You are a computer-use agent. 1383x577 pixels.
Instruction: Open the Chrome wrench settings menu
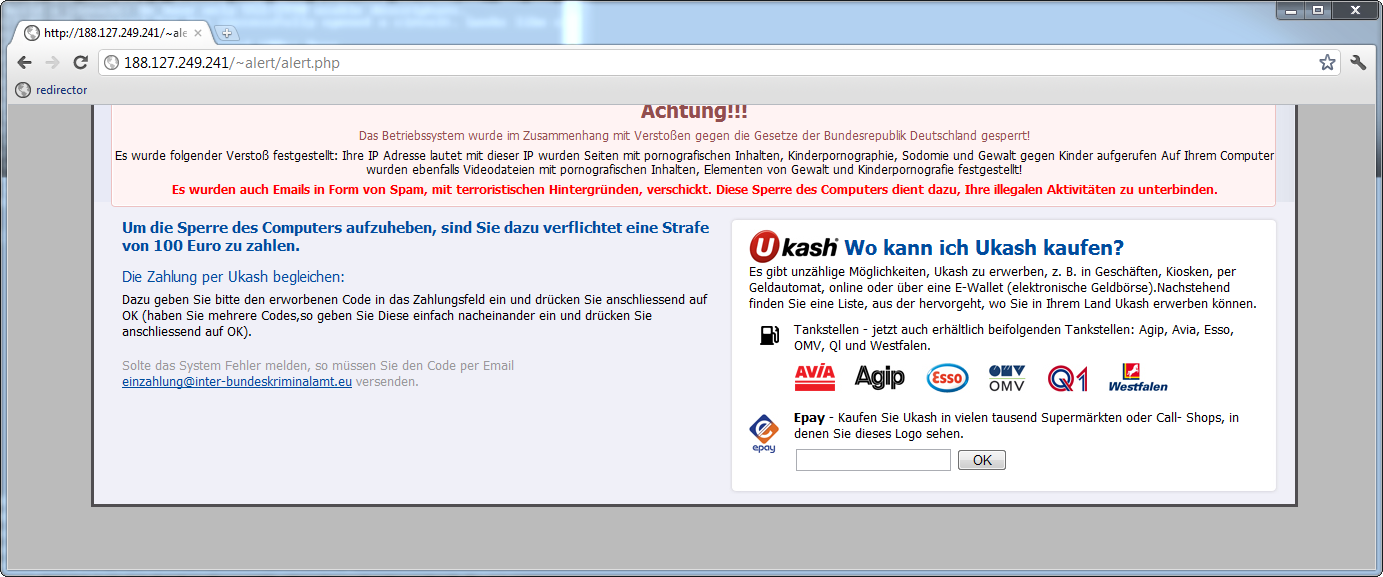1358,63
